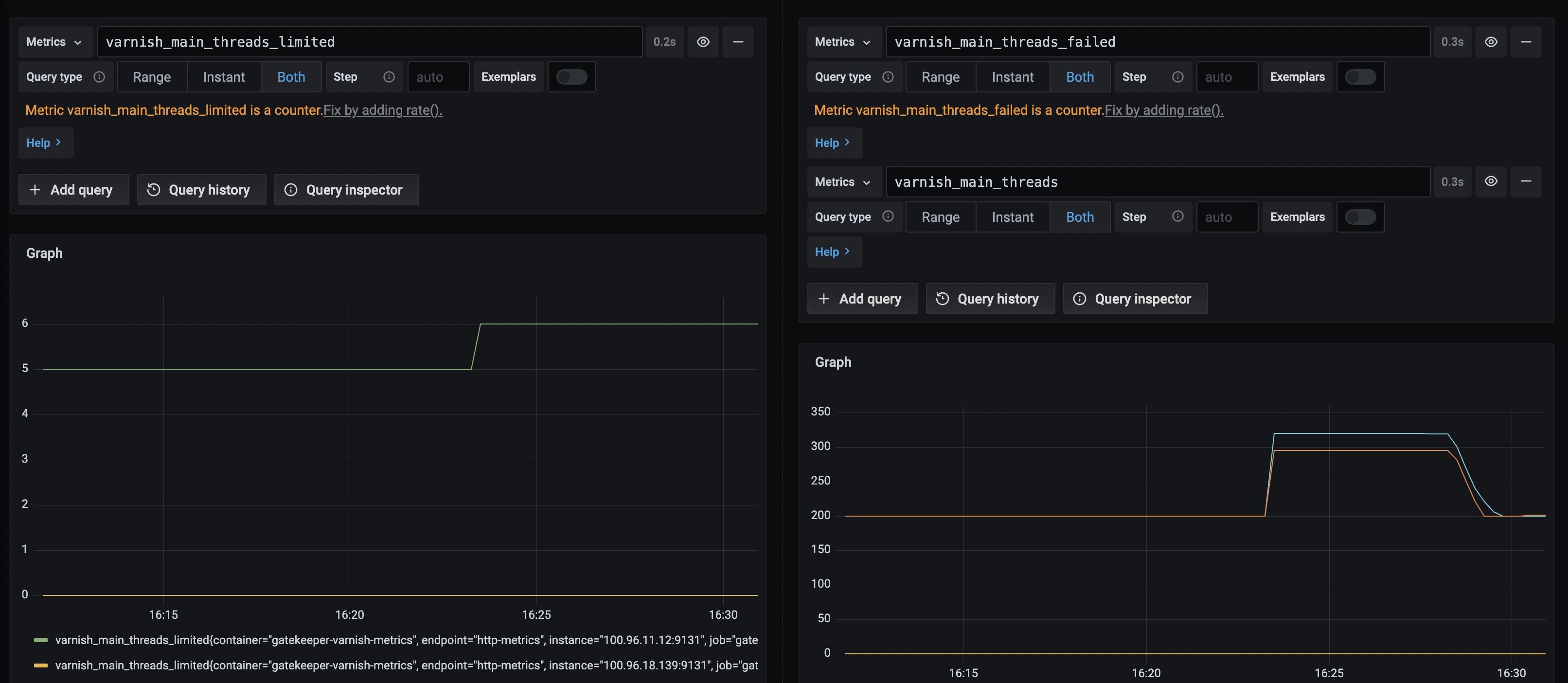Click the Fix by adding rate() link on the left

(x=383, y=110)
